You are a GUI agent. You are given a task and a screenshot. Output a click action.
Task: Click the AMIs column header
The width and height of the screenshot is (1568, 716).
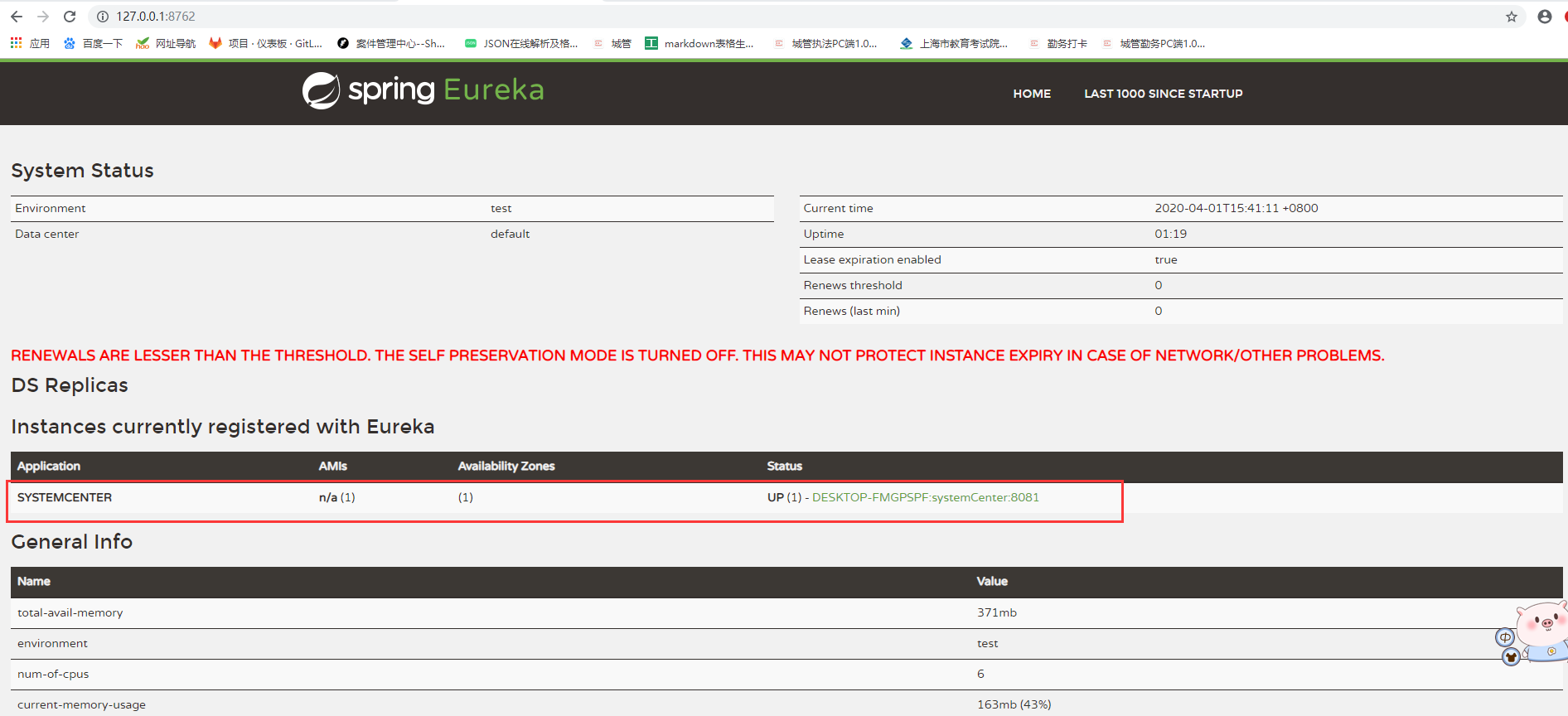(333, 466)
